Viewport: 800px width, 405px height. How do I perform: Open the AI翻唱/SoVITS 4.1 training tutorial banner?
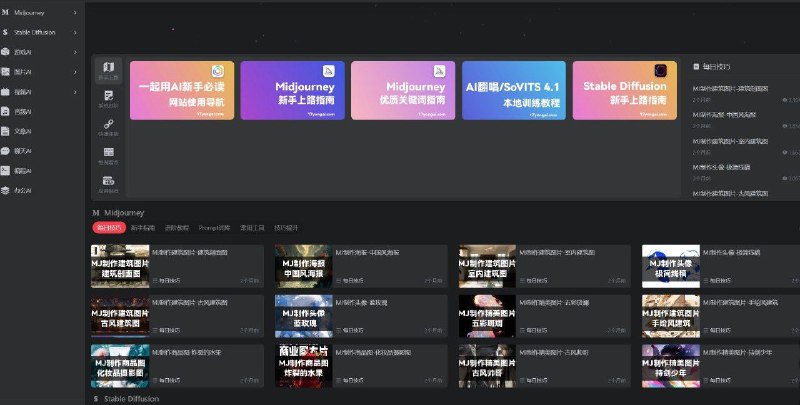[514, 90]
